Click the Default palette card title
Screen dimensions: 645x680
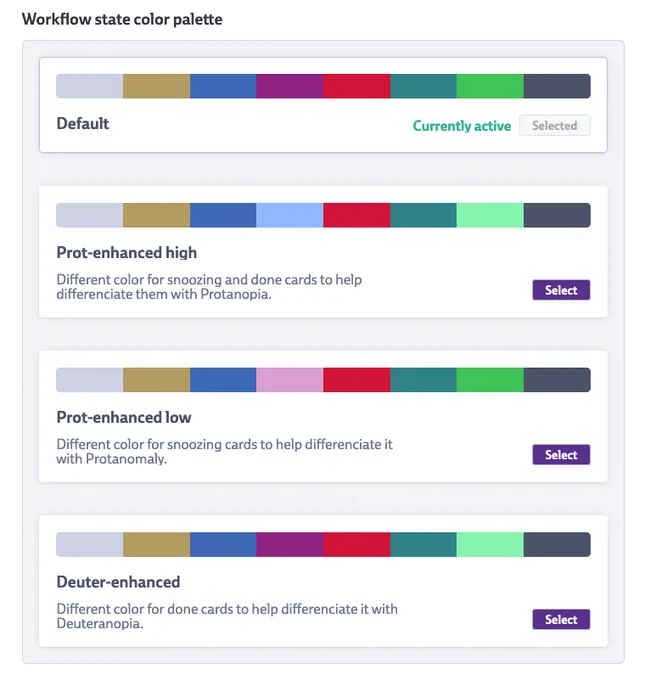coord(83,124)
